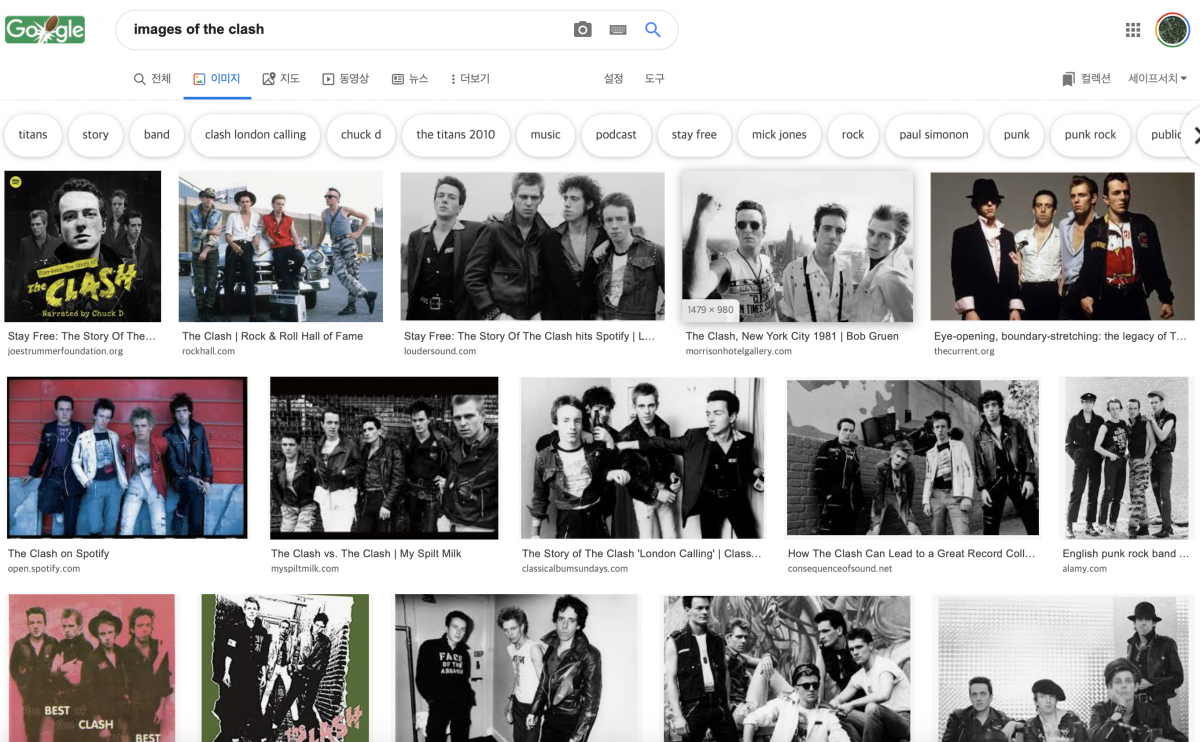Expand the 더보기 menu
The width and height of the screenshot is (1200, 742).
point(469,79)
